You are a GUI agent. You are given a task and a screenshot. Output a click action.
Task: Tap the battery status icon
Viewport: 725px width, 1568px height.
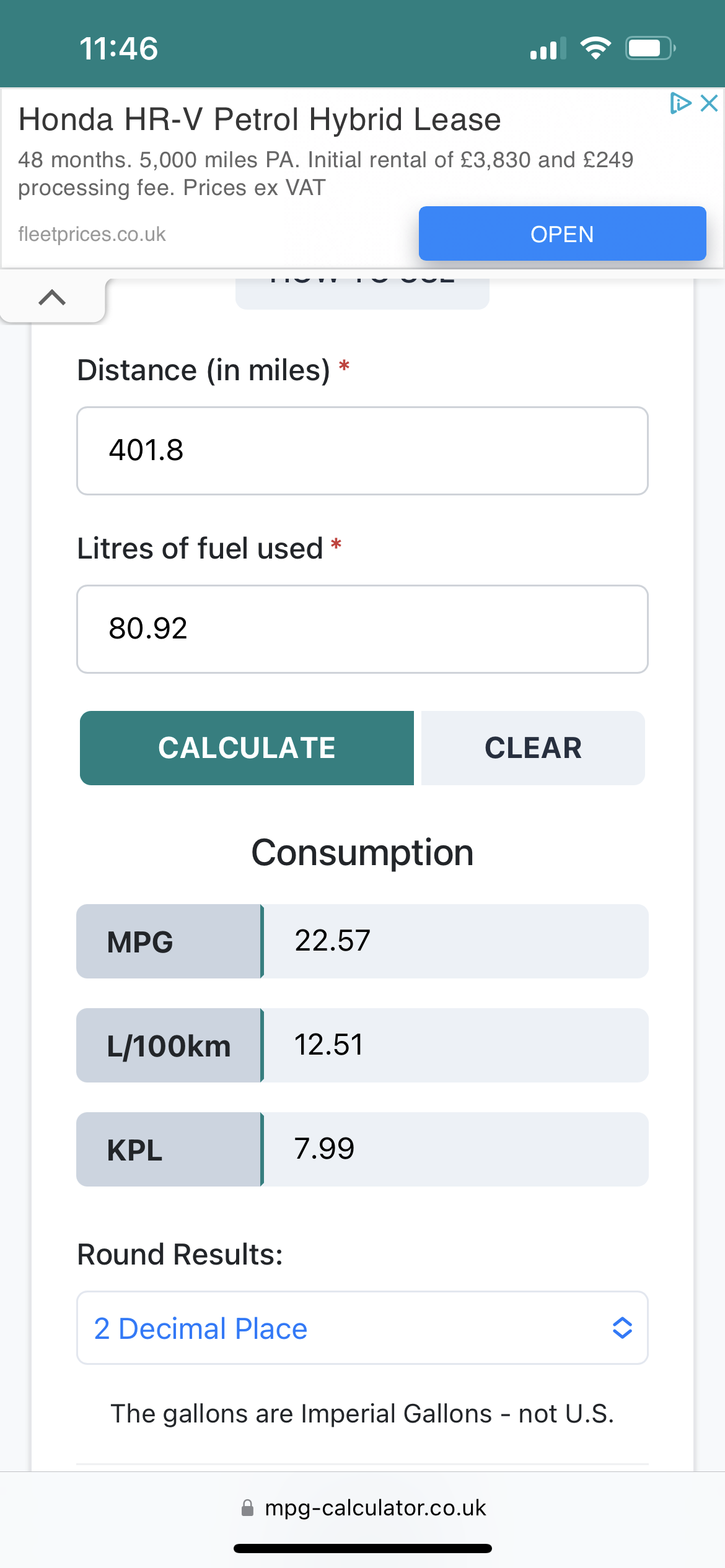tap(650, 48)
